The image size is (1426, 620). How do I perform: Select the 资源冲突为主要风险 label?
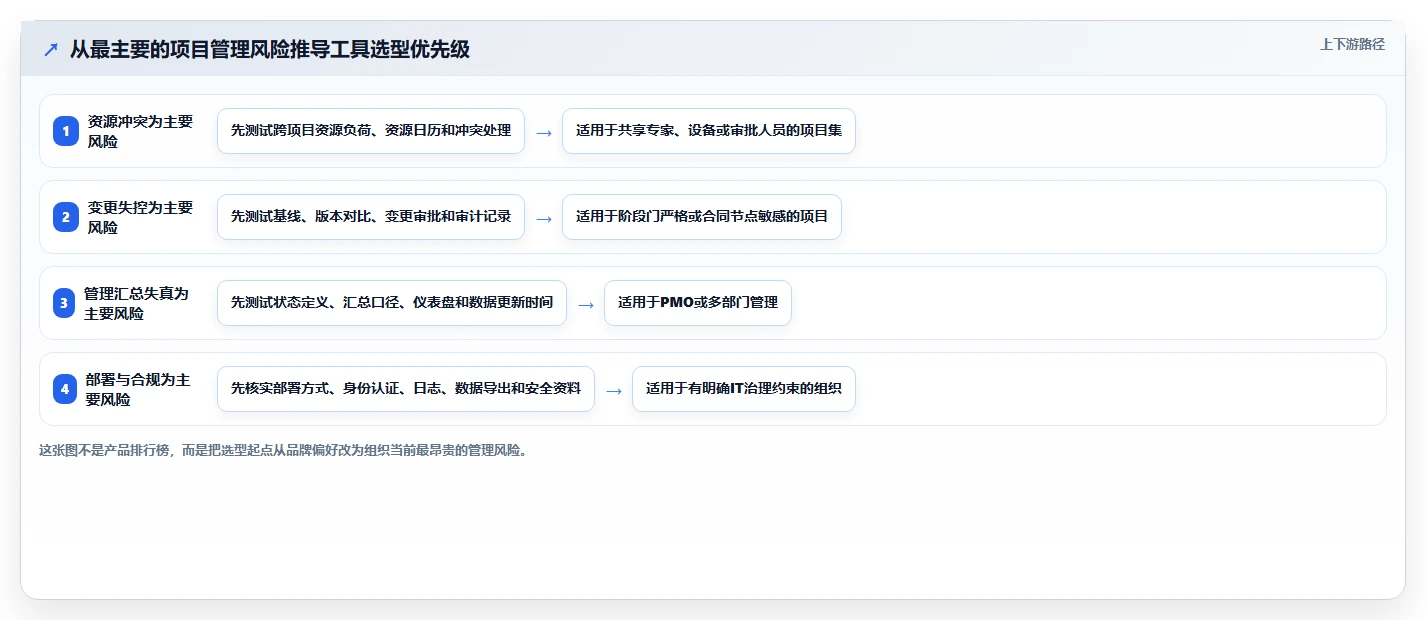point(140,131)
